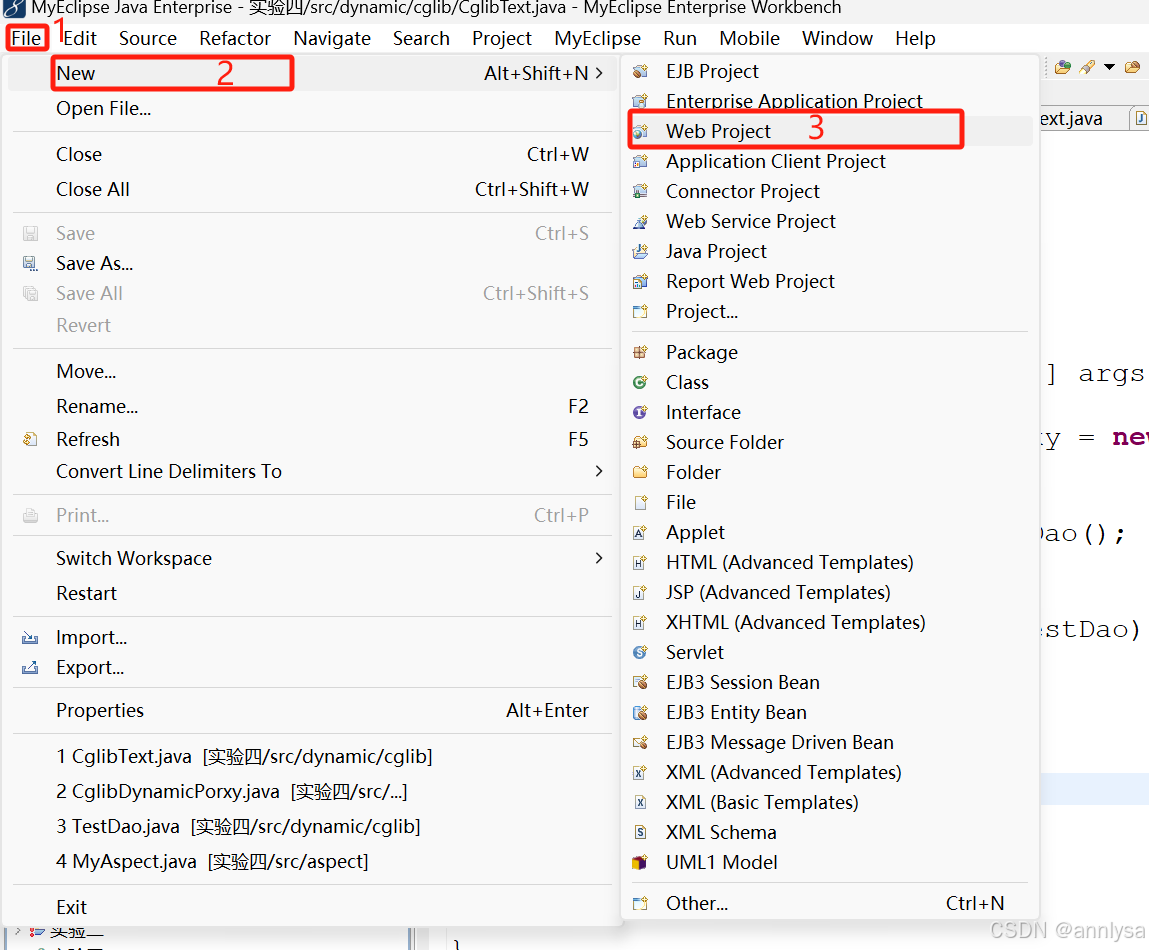Viewport: 1149px width, 950px height.
Task: Select Exit at bottom of File menu
Action: (71, 907)
